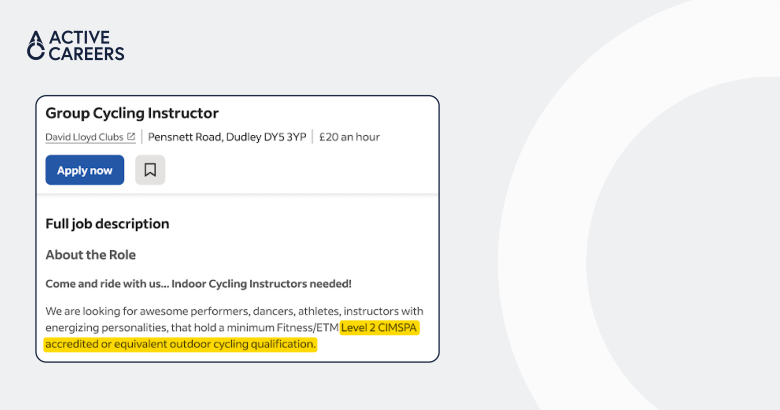The width and height of the screenshot is (780, 410).
Task: Click the 'We are looking for awesome performers' paragraph
Action: (x=234, y=327)
